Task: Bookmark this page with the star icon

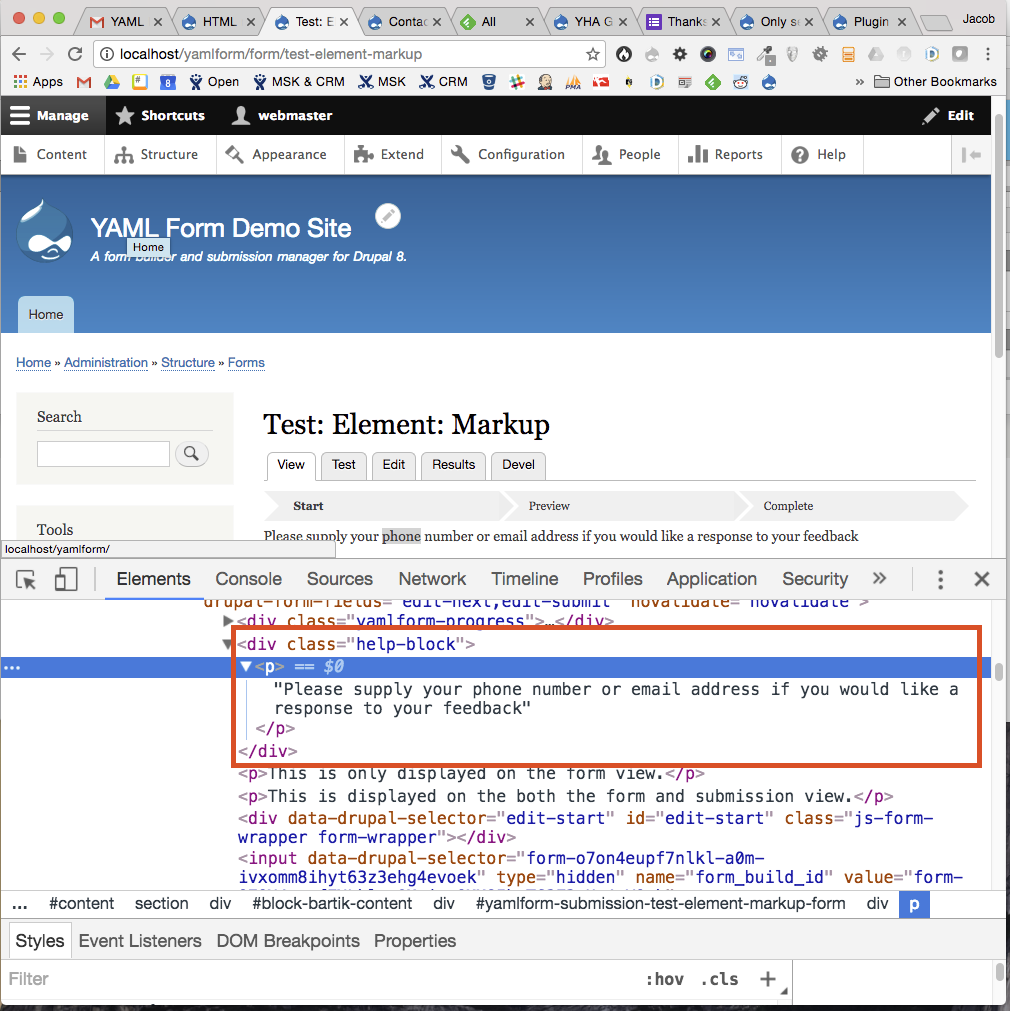Action: (593, 54)
